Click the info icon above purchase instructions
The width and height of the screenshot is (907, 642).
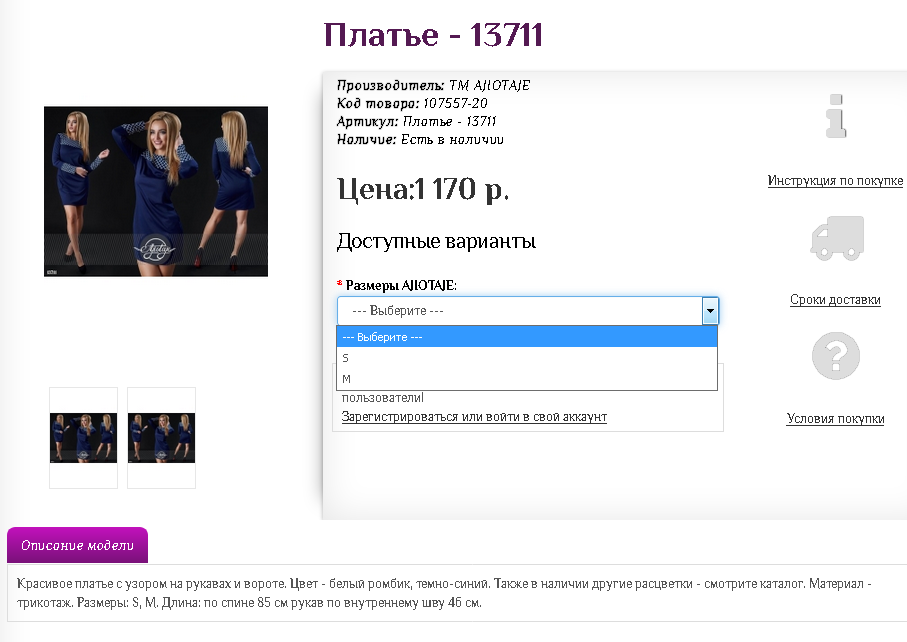pos(836,116)
